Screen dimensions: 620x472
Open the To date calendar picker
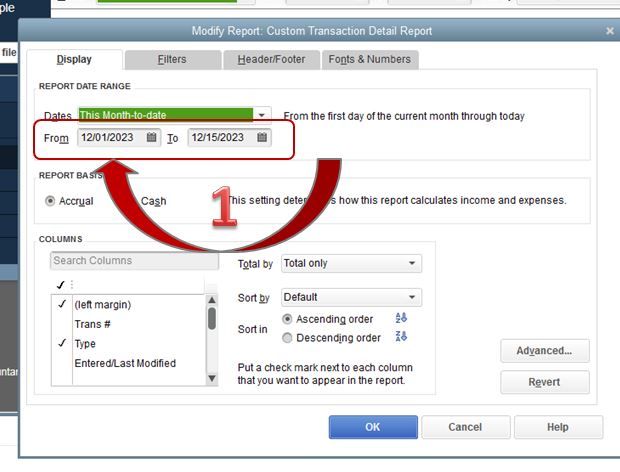point(262,137)
